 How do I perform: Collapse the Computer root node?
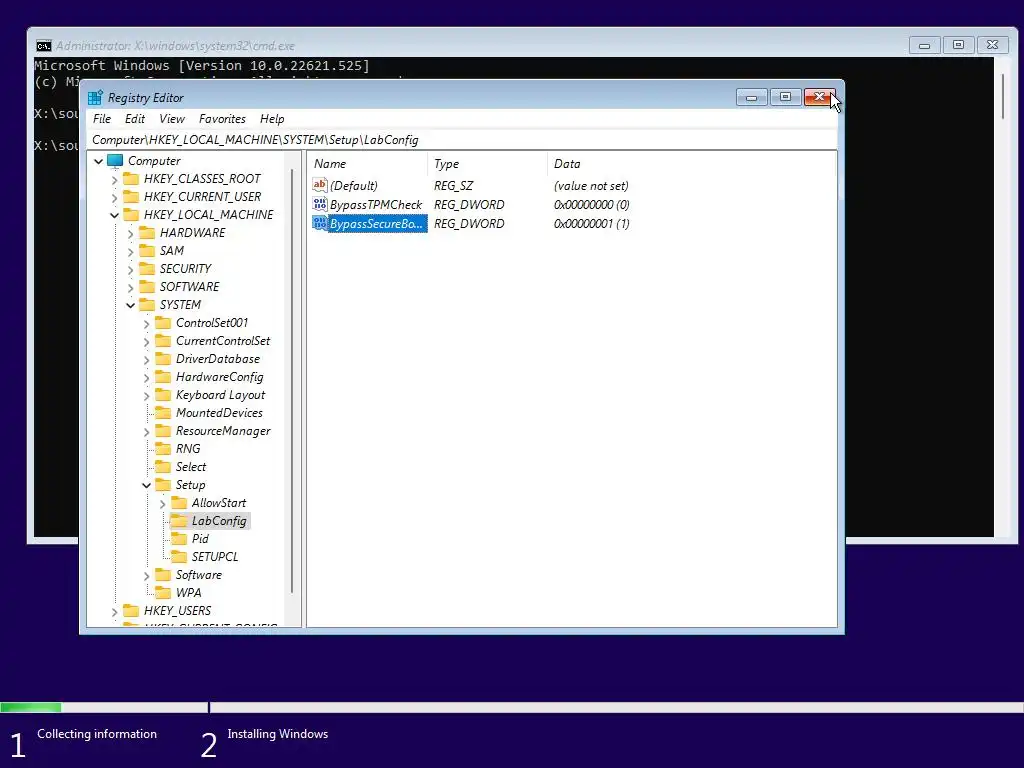(99, 161)
